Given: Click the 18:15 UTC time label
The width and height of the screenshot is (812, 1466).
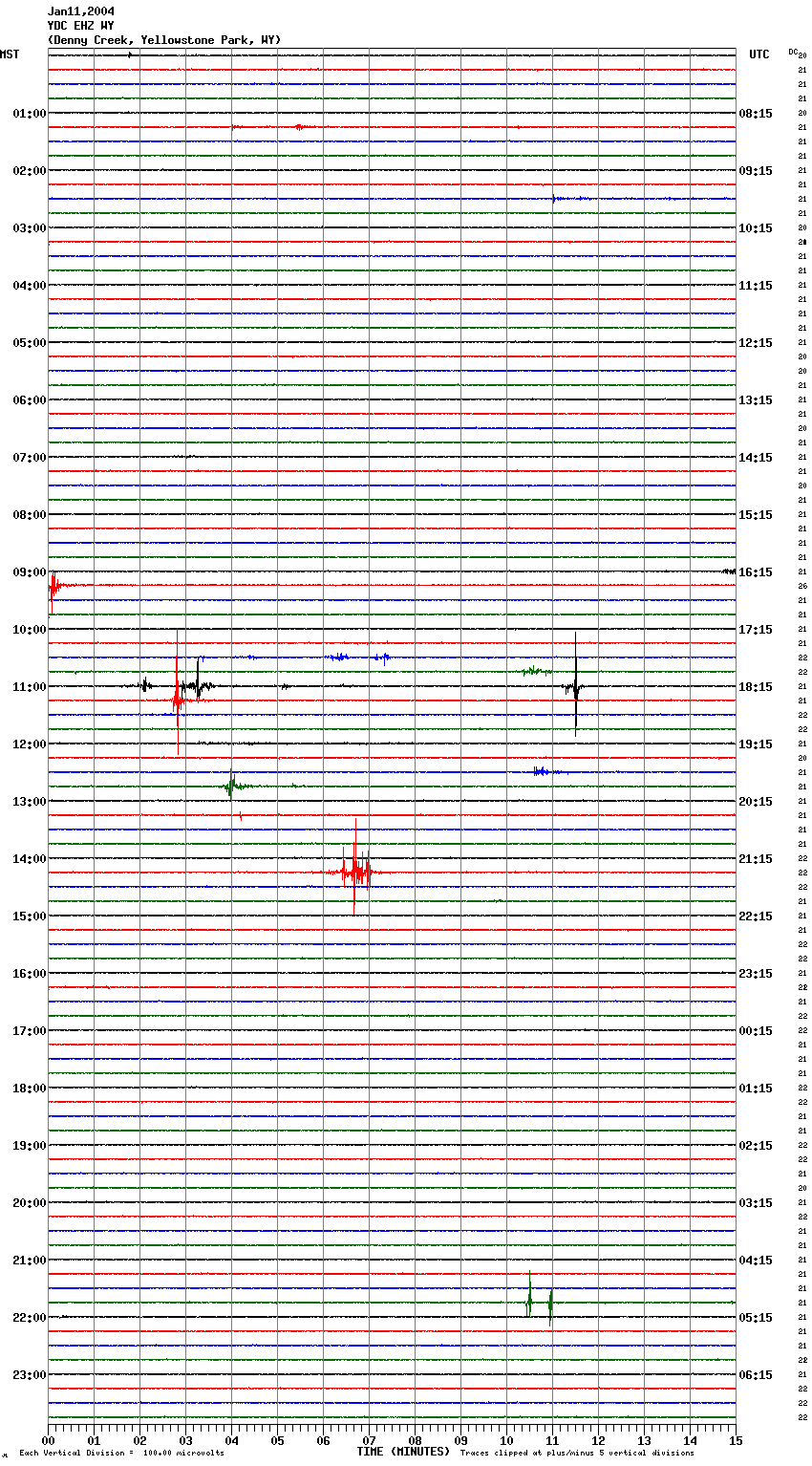Looking at the screenshot, I should (756, 687).
